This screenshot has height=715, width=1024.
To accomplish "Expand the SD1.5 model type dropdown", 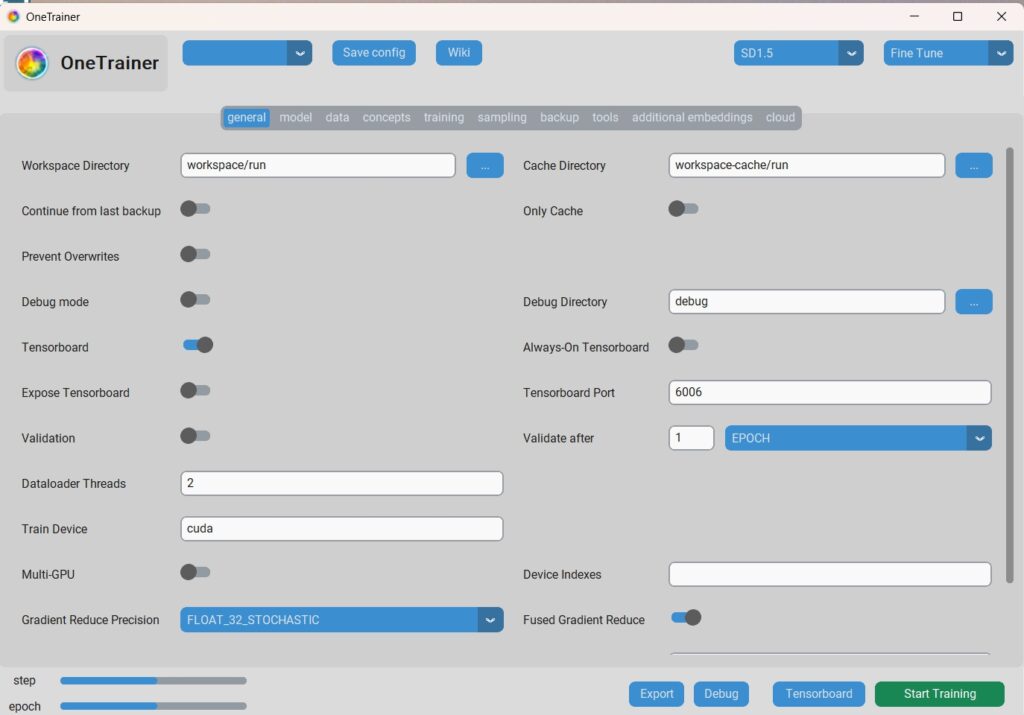I will pyautogui.click(x=851, y=53).
